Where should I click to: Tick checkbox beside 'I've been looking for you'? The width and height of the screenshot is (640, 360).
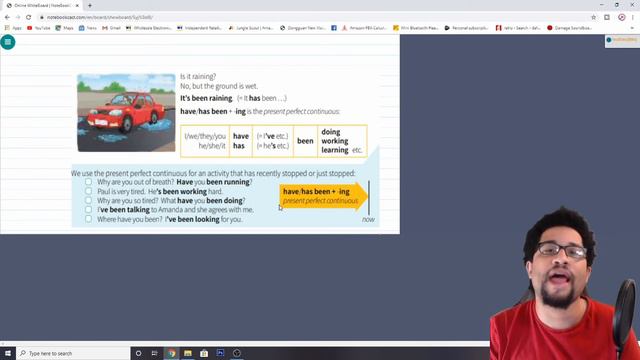coord(89,219)
